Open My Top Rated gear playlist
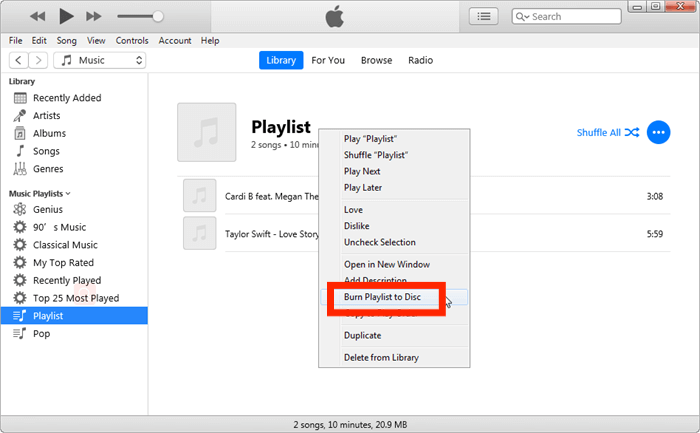 tap(20, 262)
